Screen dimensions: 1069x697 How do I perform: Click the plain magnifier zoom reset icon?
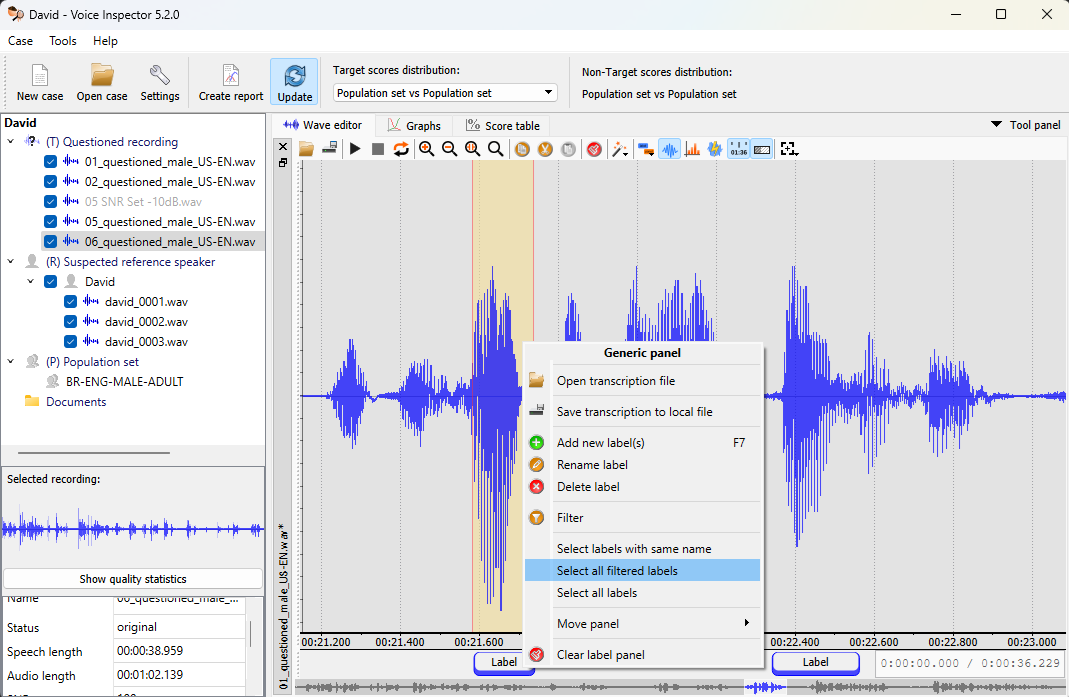tap(496, 149)
